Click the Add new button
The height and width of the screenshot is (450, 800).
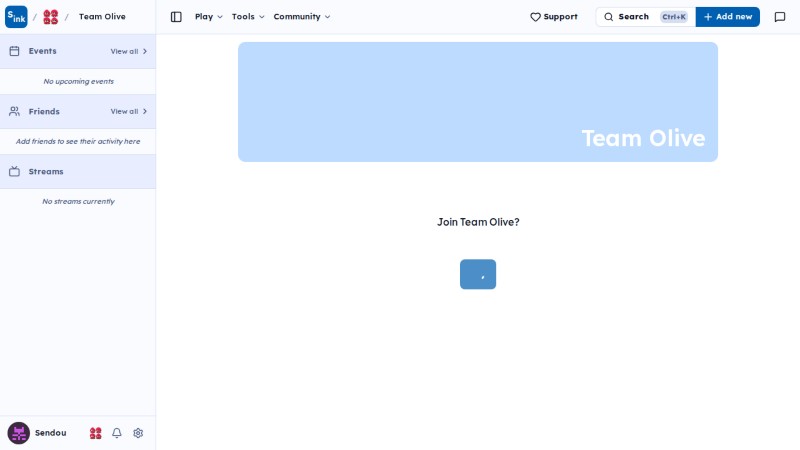click(728, 17)
